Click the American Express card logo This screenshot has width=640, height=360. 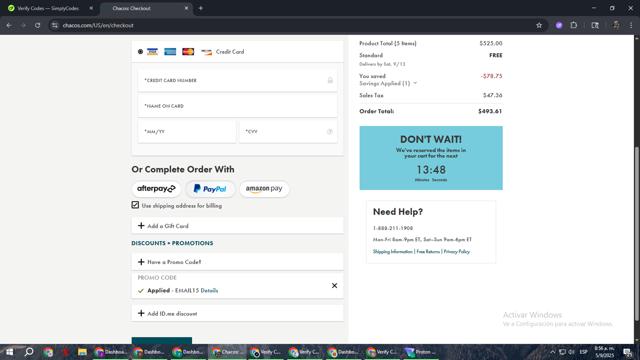[x=170, y=52]
